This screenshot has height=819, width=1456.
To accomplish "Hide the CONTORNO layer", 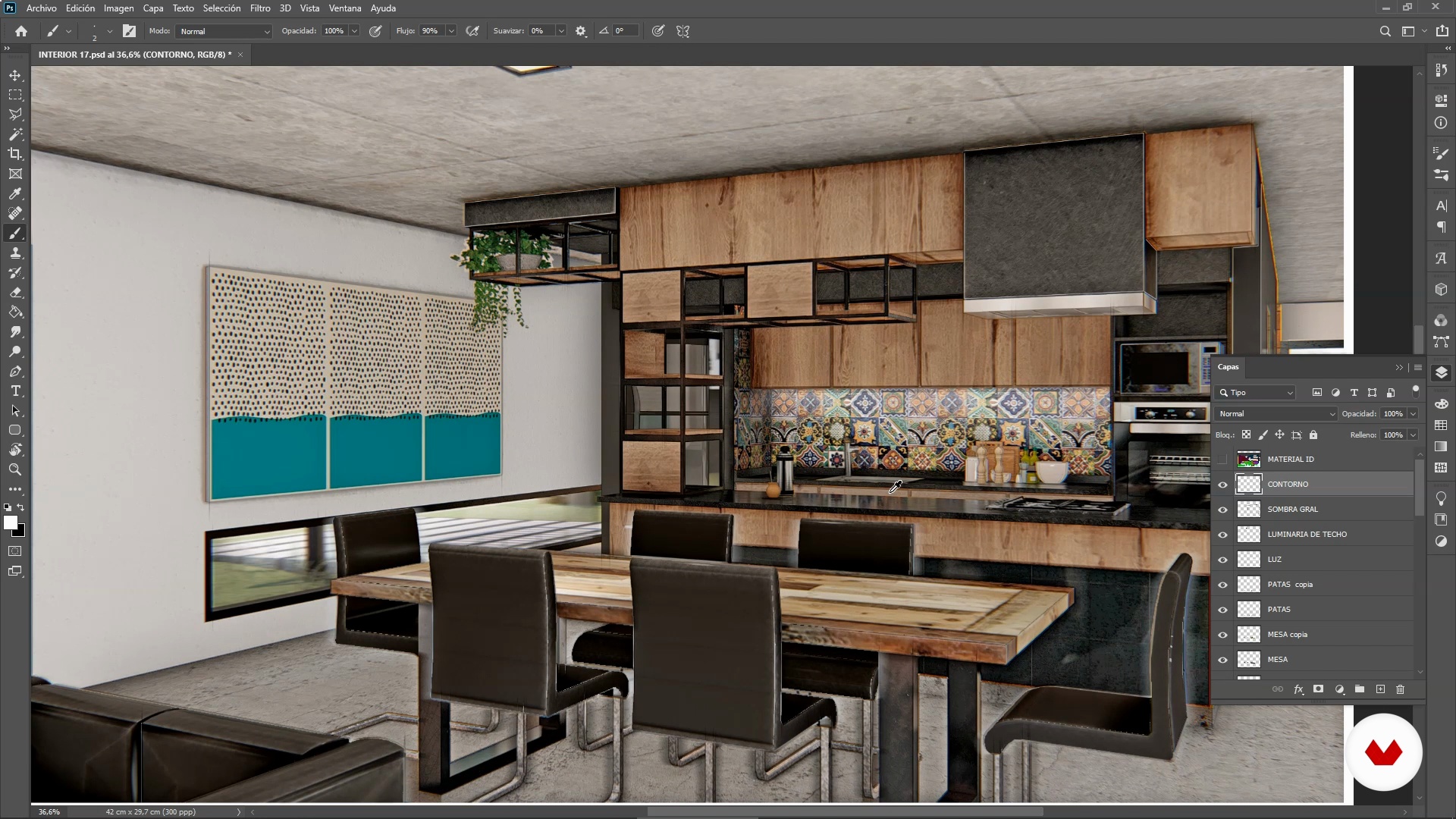I will tap(1222, 485).
